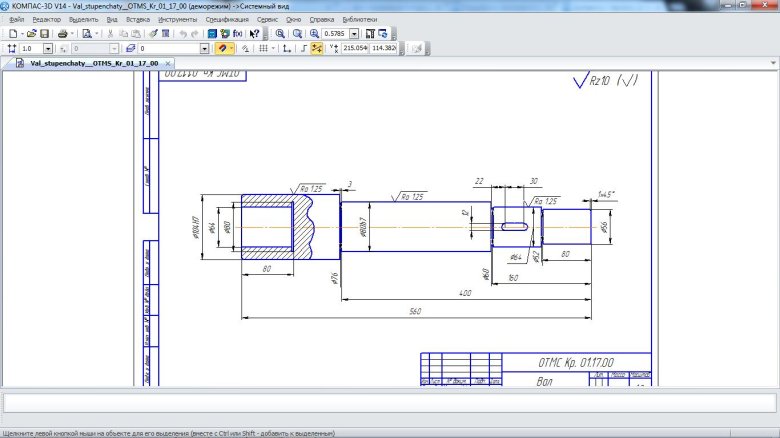Click the zoom window magnifier icon

coord(280,33)
